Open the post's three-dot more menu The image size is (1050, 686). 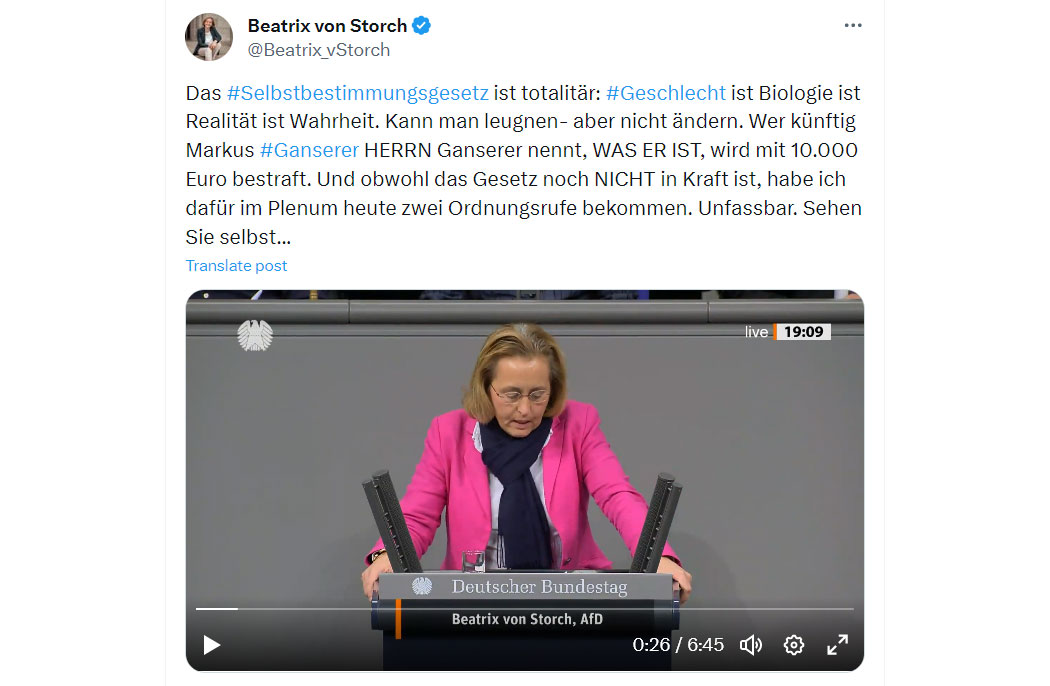[x=852, y=25]
